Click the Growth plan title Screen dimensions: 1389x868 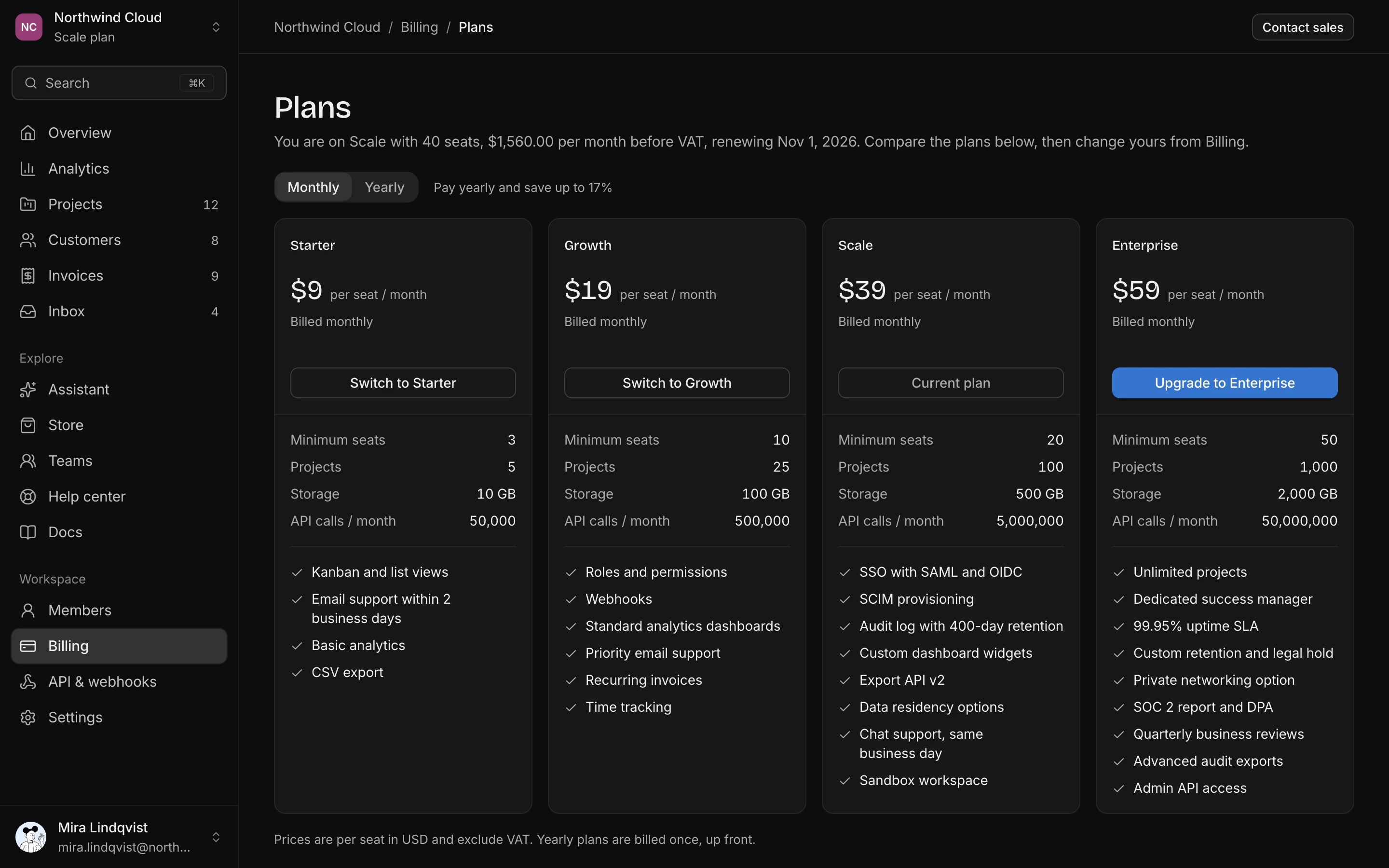tap(588, 245)
